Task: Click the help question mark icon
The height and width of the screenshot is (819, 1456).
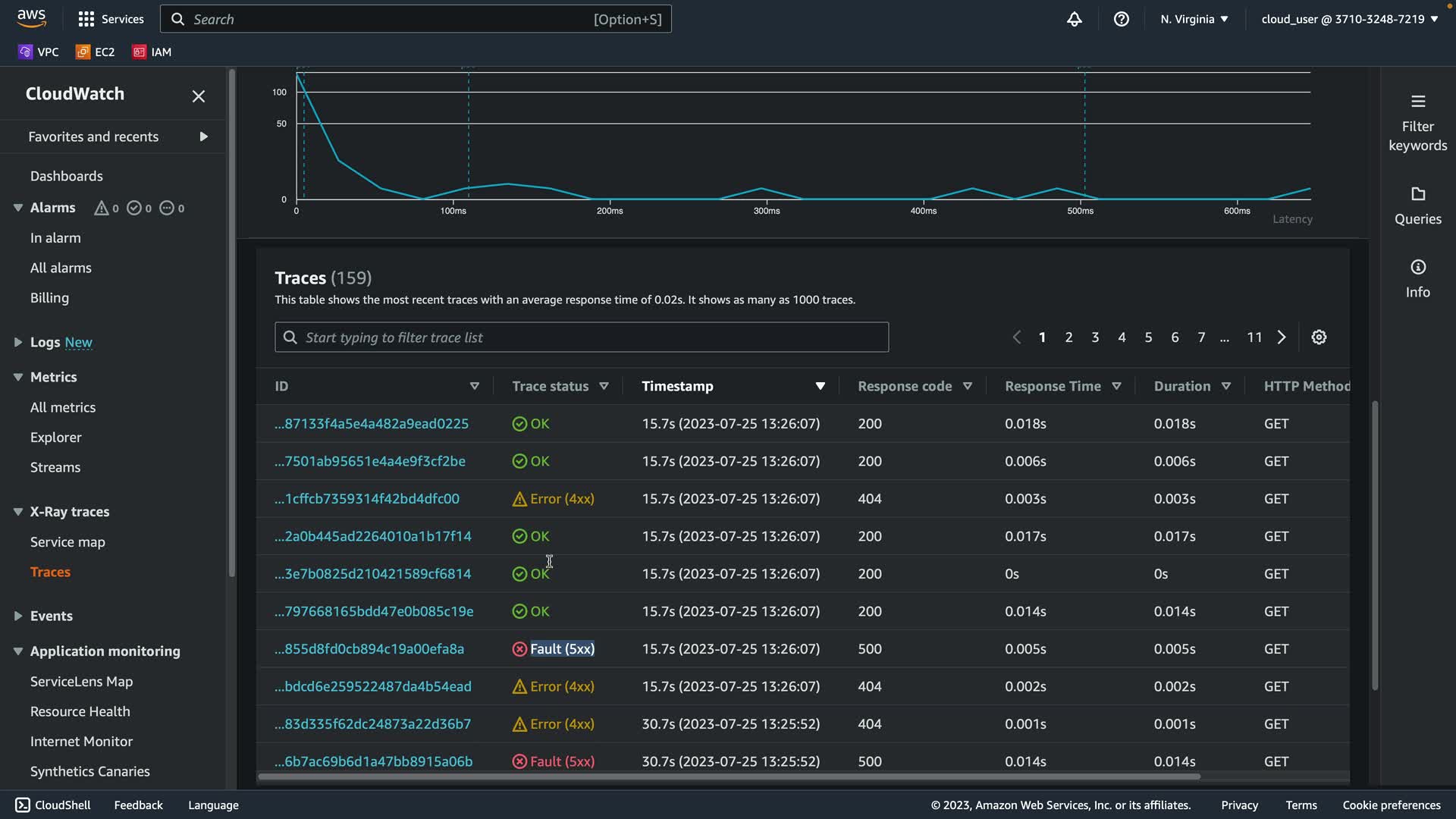Action: (x=1121, y=19)
